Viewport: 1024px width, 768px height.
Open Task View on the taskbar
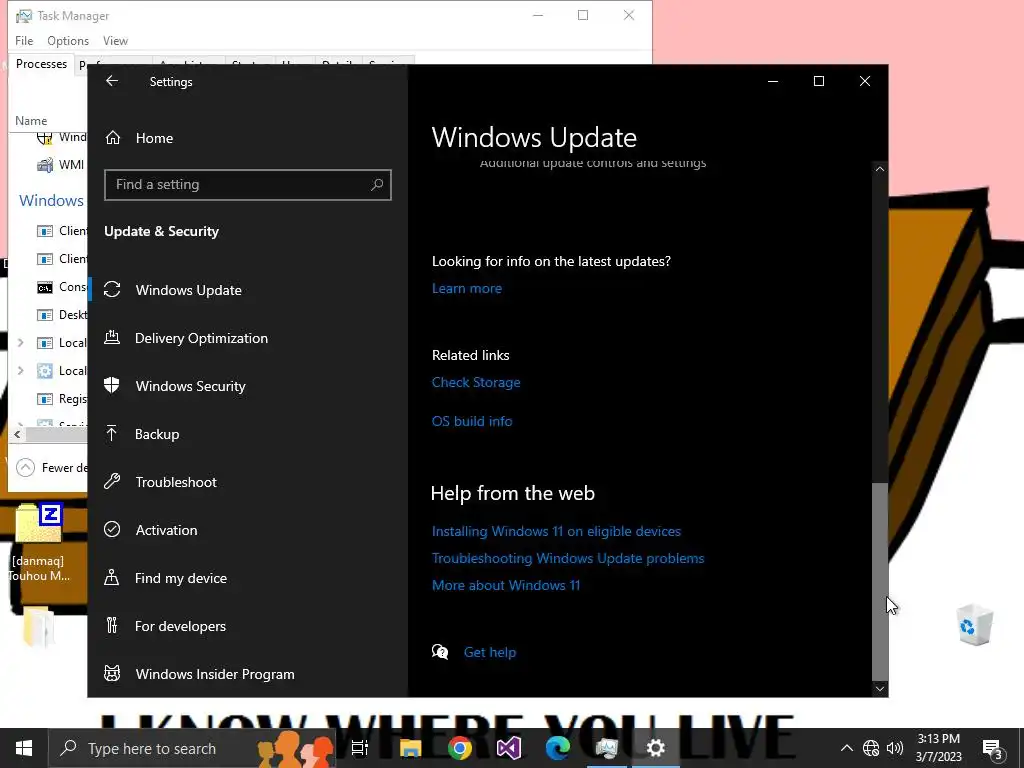tap(359, 748)
